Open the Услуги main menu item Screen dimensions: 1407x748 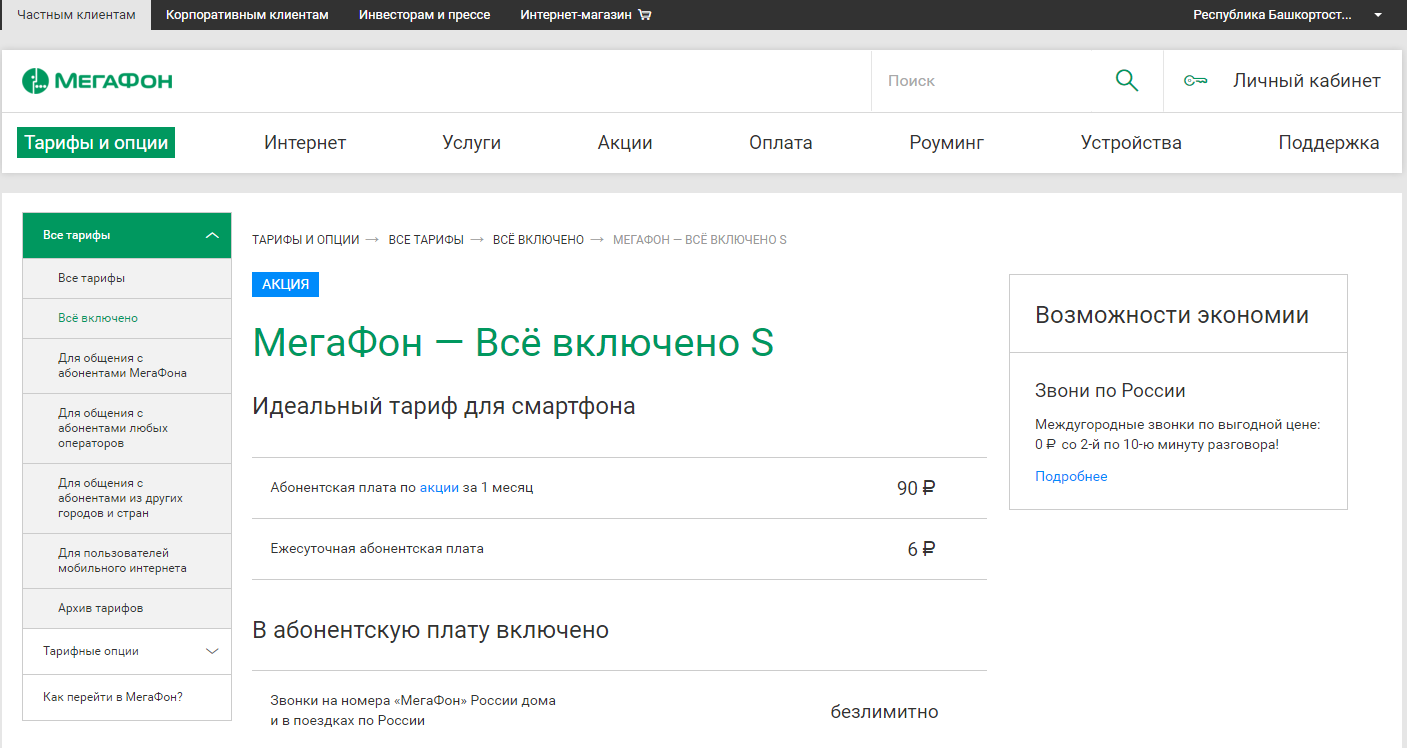[x=472, y=143]
